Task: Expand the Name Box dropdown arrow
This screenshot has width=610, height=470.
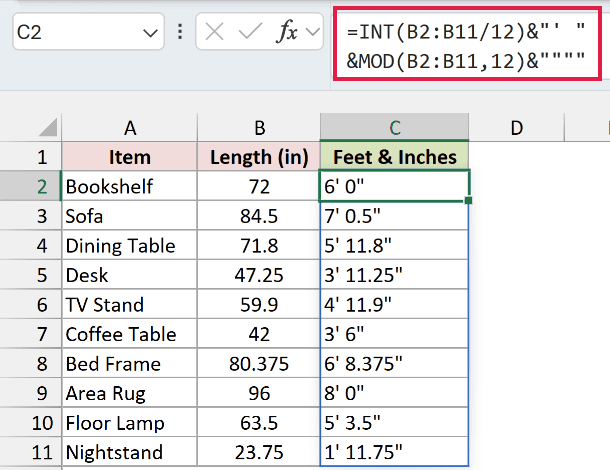Action: tap(150, 33)
